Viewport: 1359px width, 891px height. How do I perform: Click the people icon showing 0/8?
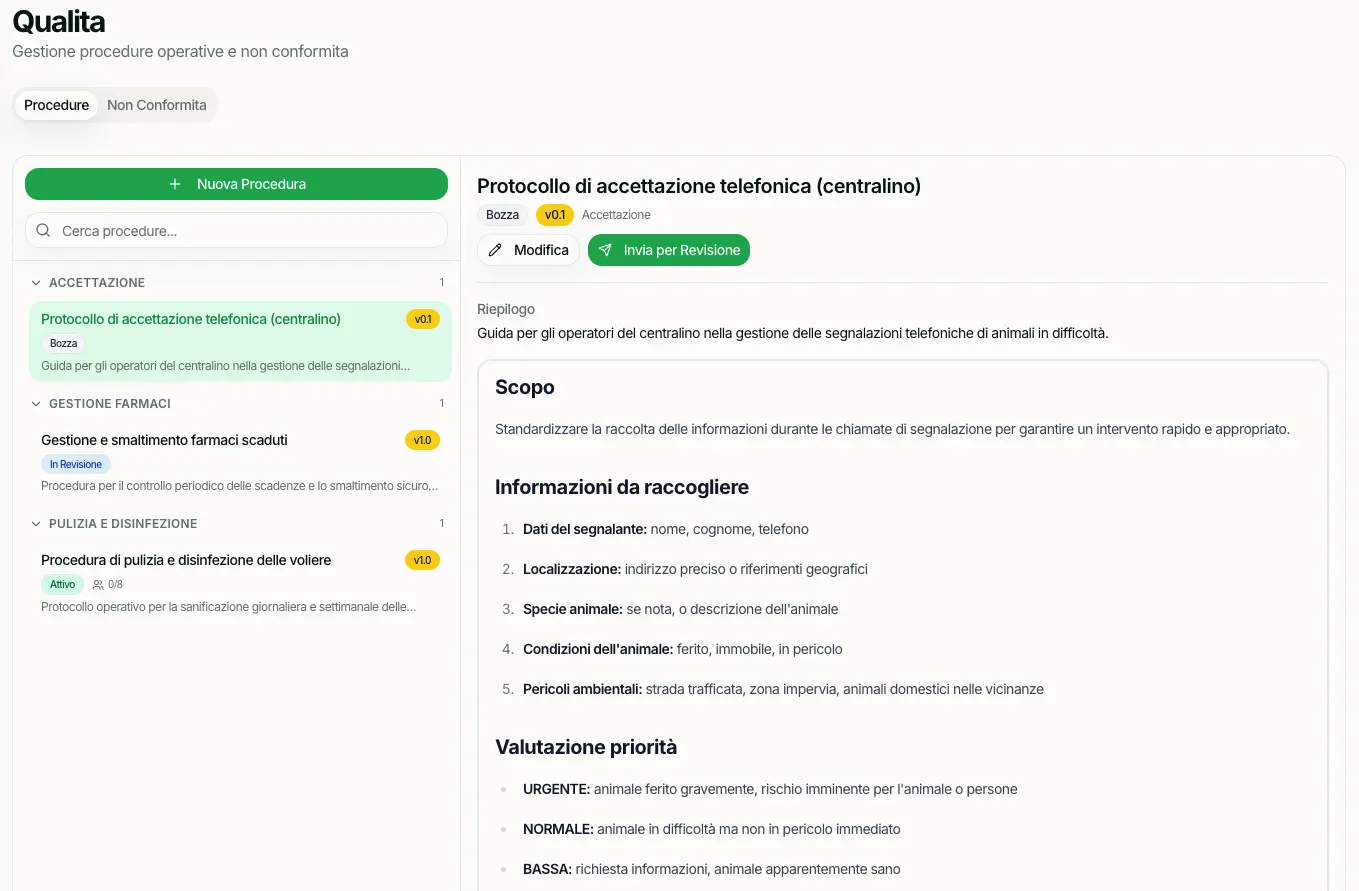pos(98,584)
